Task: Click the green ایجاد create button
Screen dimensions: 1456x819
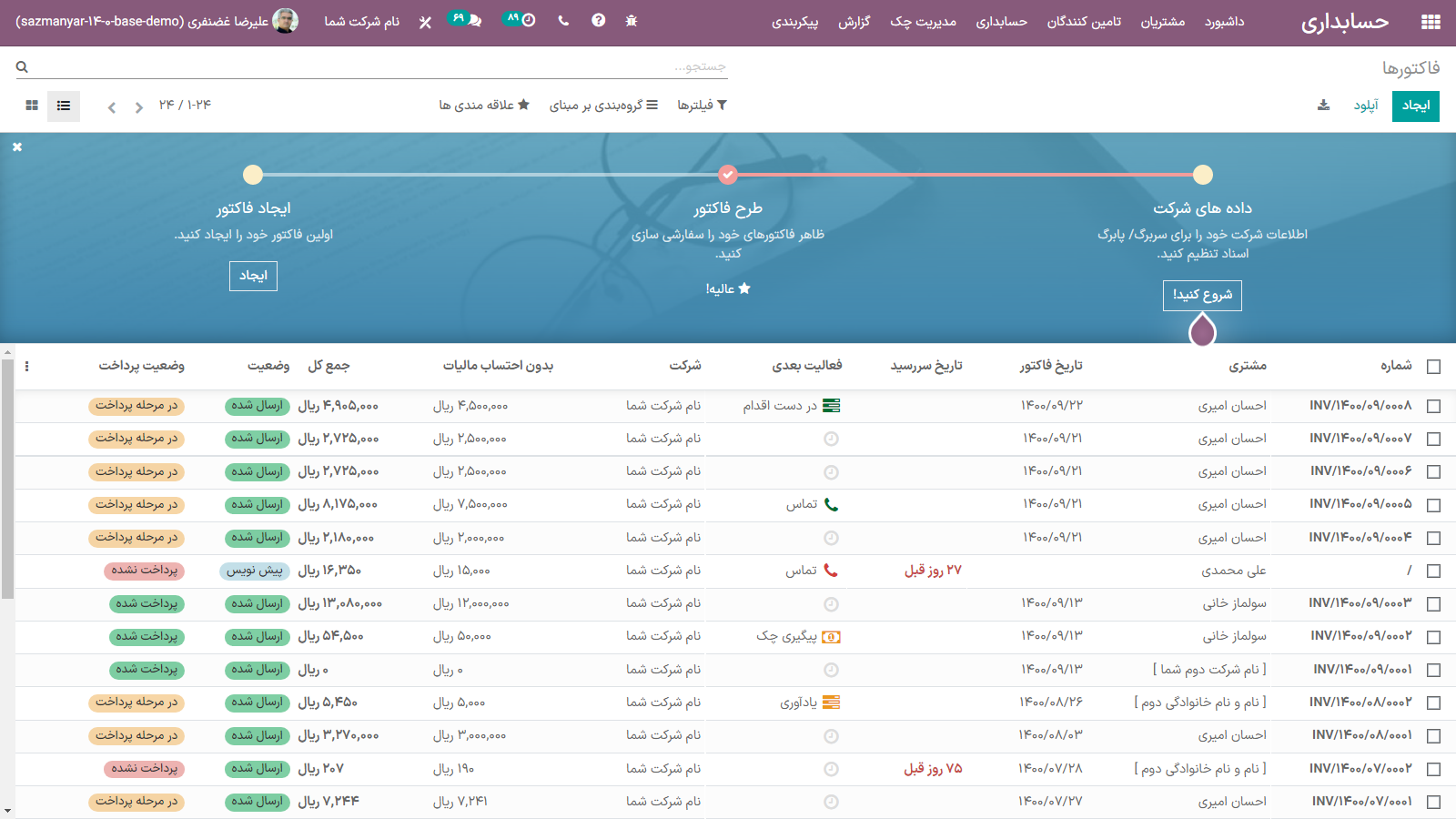Action: point(1415,106)
